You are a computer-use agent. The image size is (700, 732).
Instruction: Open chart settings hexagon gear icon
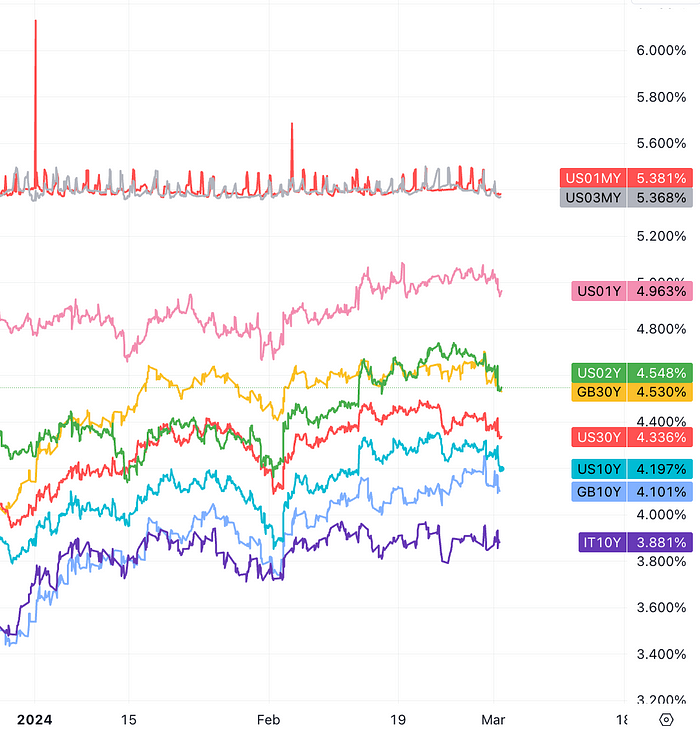click(667, 720)
